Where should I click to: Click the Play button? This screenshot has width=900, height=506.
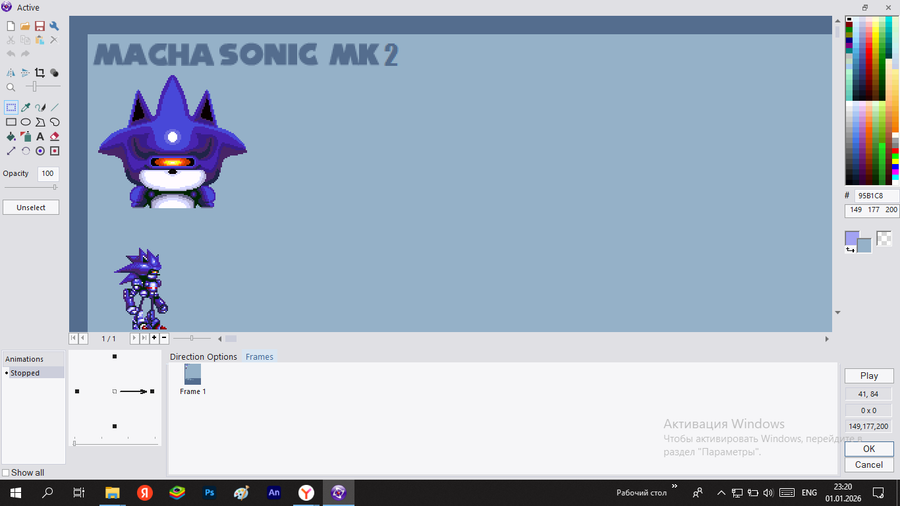tap(869, 376)
